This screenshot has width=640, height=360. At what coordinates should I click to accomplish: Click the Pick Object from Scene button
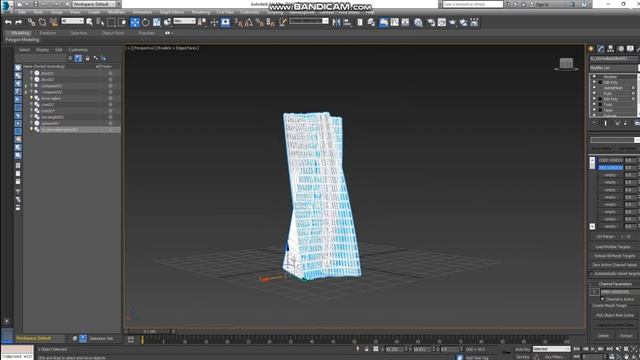coord(615,315)
